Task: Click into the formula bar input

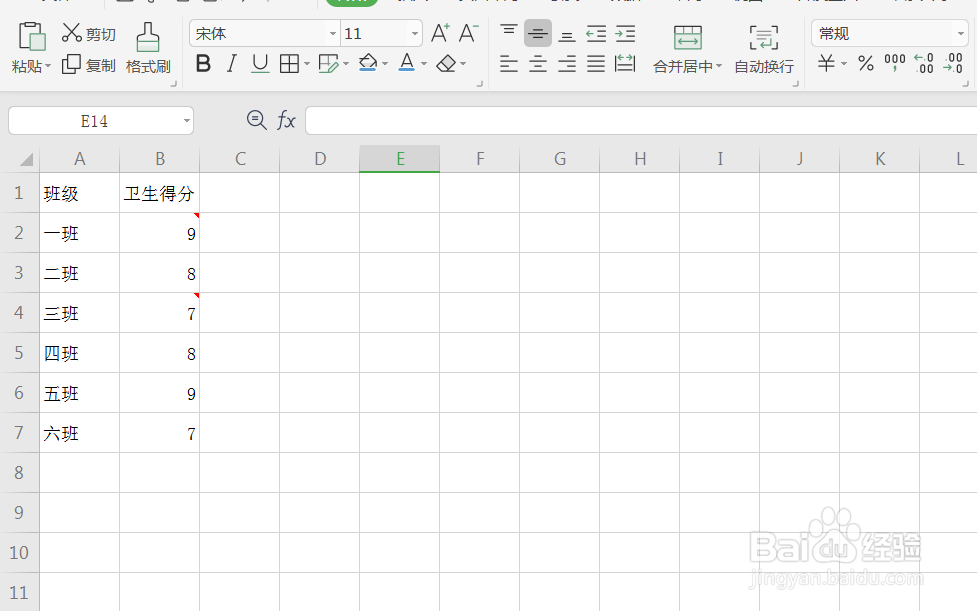Action: tap(641, 120)
